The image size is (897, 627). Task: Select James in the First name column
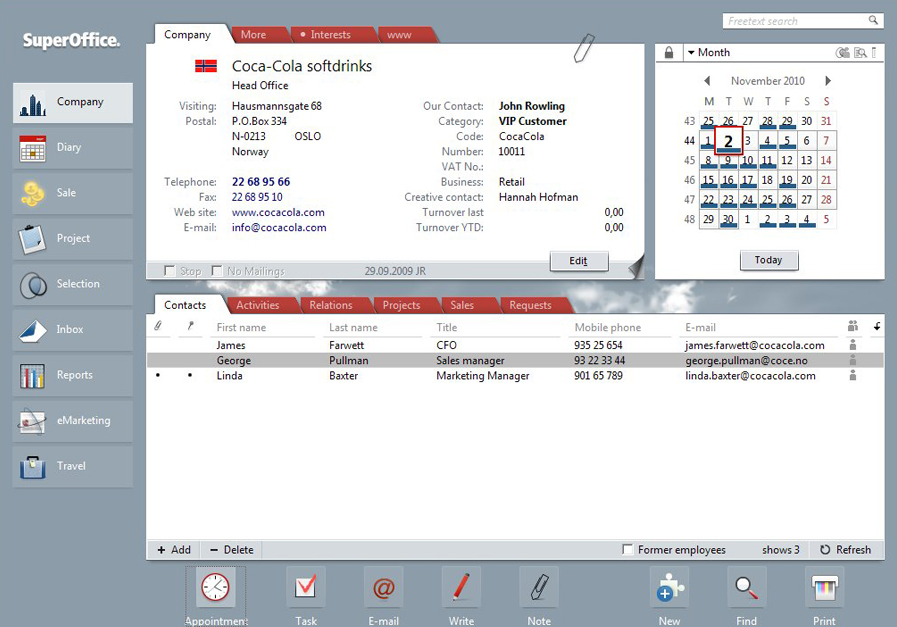[231, 346]
